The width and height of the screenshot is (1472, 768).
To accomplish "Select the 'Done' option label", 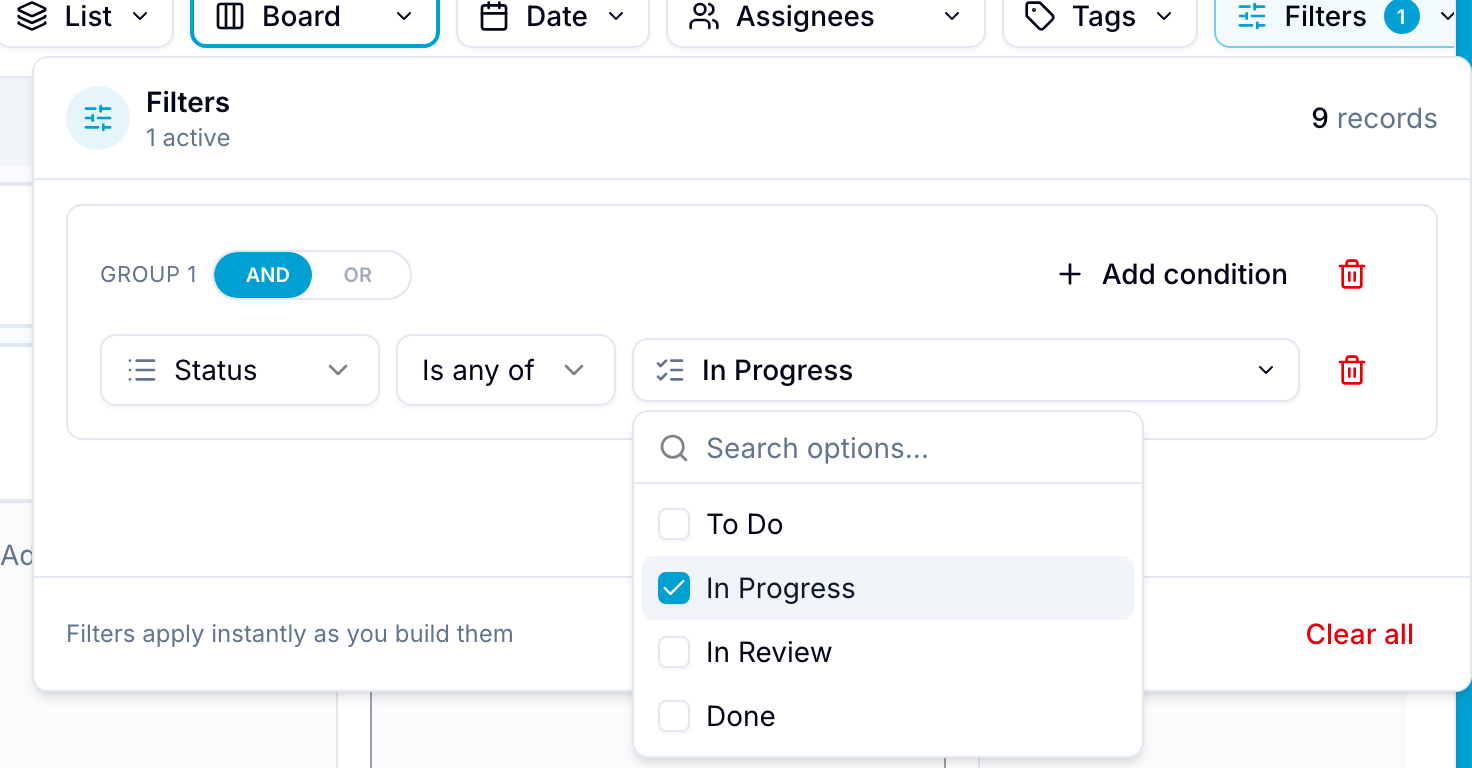I will tap(741, 716).
